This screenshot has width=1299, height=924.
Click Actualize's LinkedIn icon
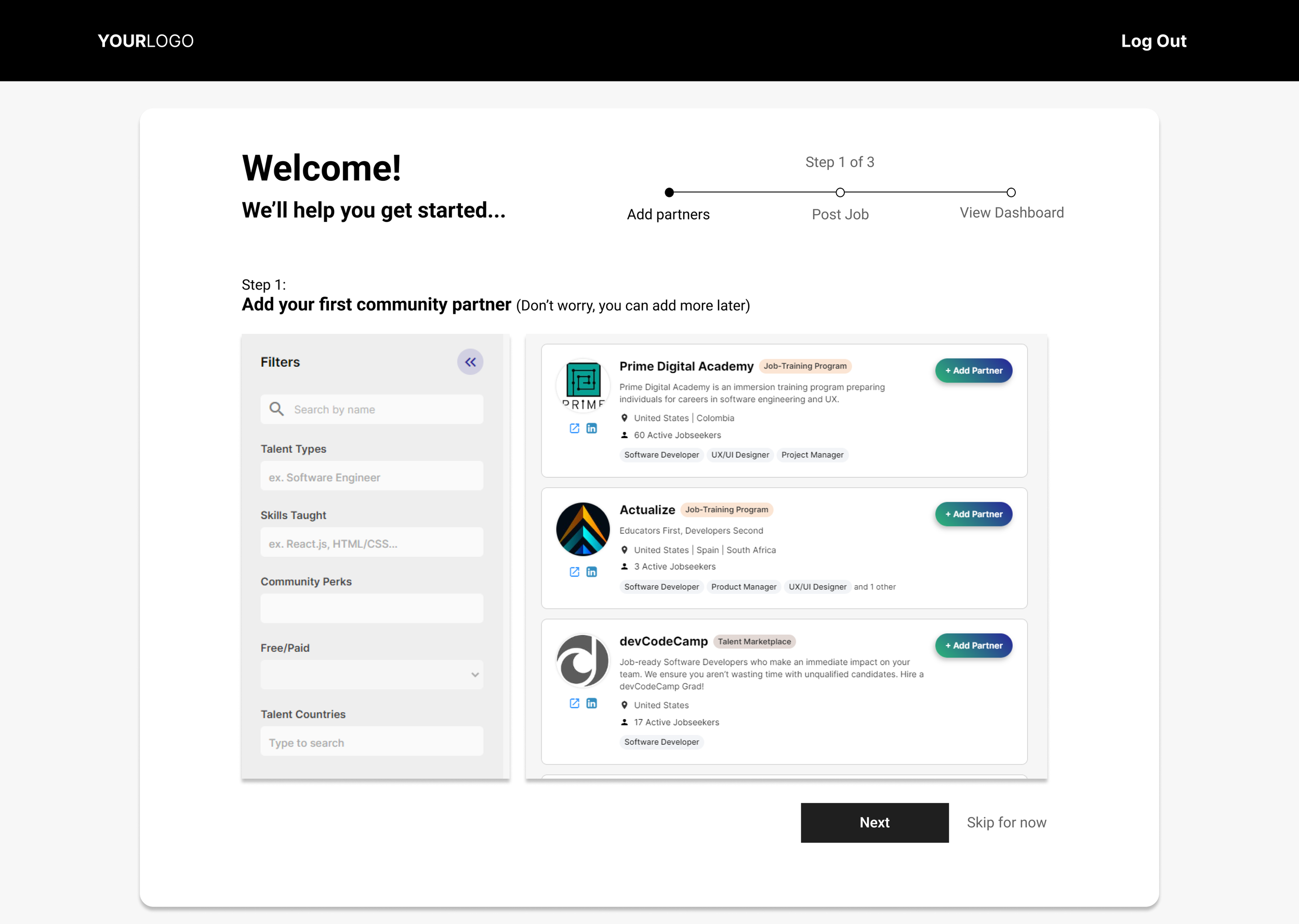(591, 572)
